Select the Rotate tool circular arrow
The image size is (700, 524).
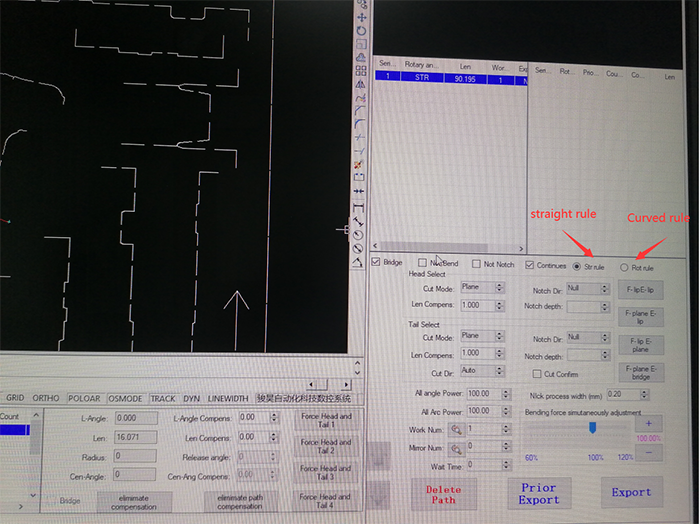pyautogui.click(x=361, y=31)
